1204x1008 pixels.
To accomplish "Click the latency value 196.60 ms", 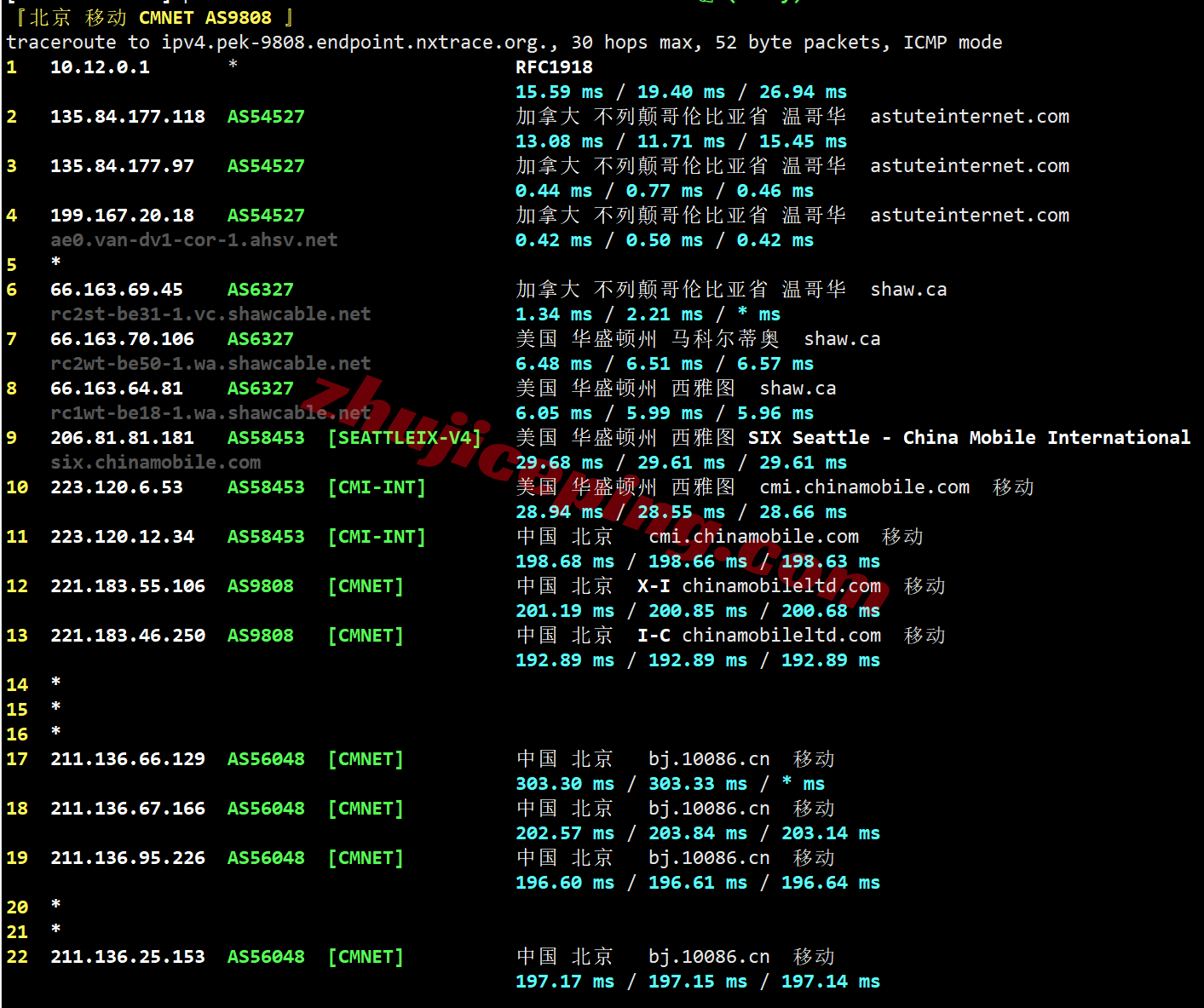I will point(565,883).
